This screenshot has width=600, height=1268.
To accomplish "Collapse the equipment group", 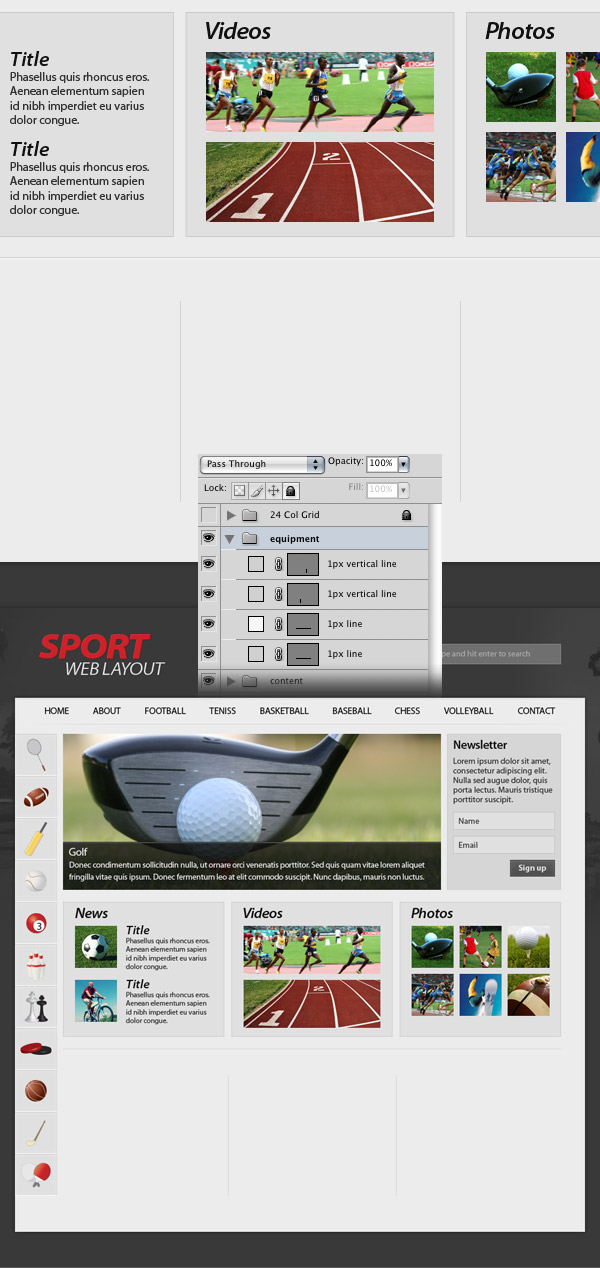I will 230,539.
